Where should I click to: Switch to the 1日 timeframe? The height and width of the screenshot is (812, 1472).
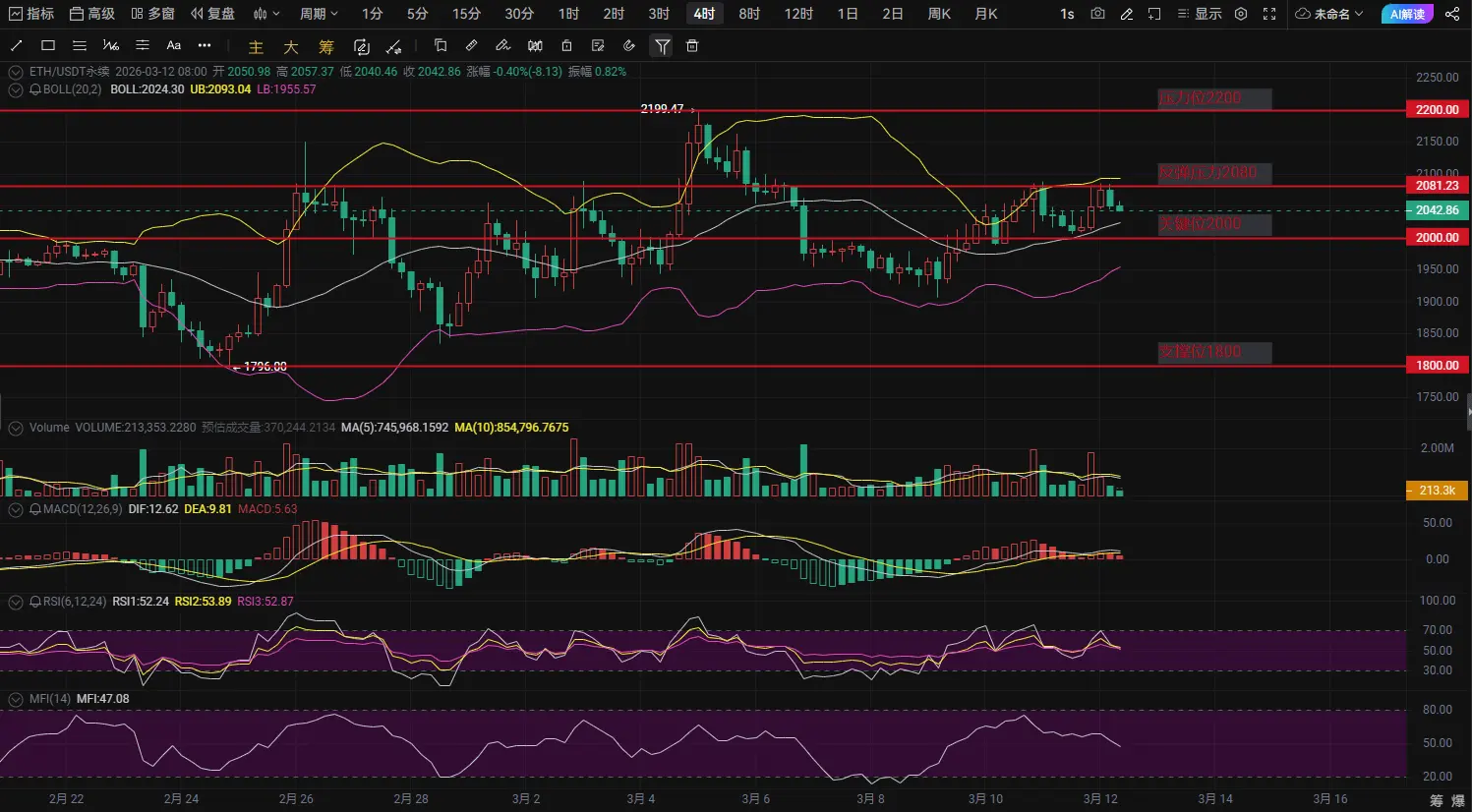(848, 14)
